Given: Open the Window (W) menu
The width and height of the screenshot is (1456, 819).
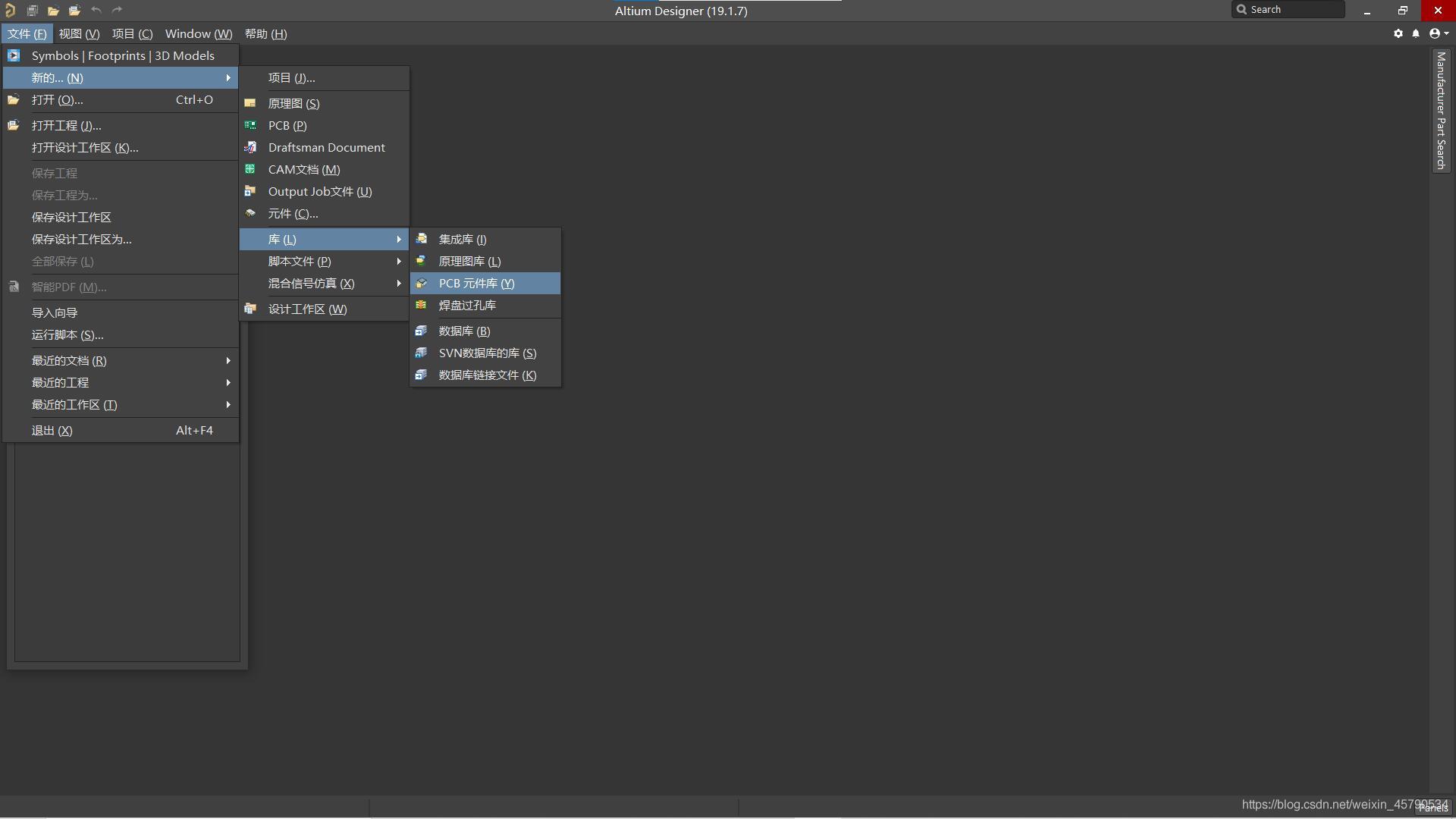Looking at the screenshot, I should pyautogui.click(x=199, y=33).
